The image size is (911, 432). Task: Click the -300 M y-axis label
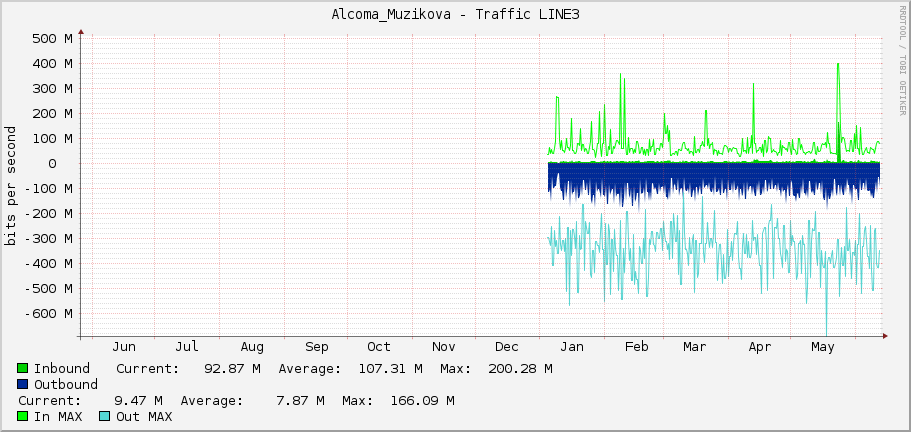coord(48,239)
